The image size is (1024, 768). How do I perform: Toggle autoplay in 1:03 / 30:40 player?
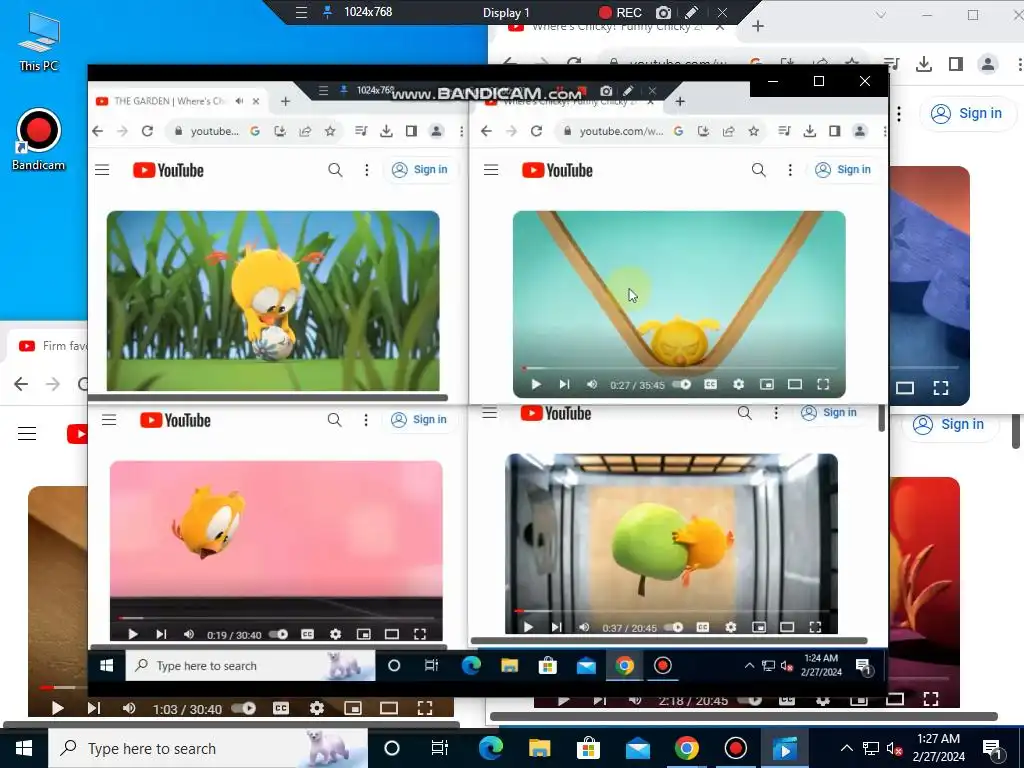point(244,709)
